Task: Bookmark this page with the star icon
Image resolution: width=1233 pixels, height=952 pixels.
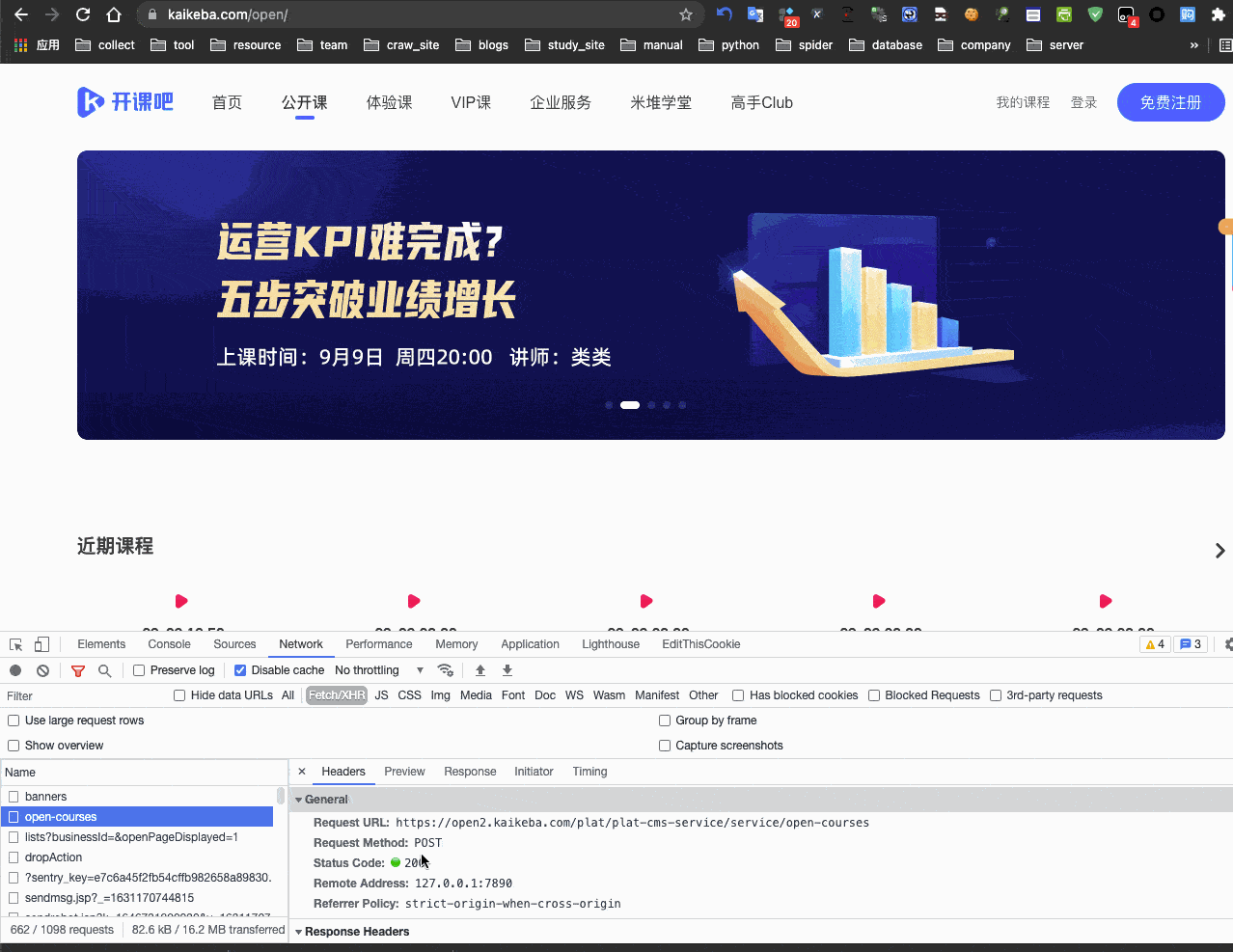Action: 686,14
